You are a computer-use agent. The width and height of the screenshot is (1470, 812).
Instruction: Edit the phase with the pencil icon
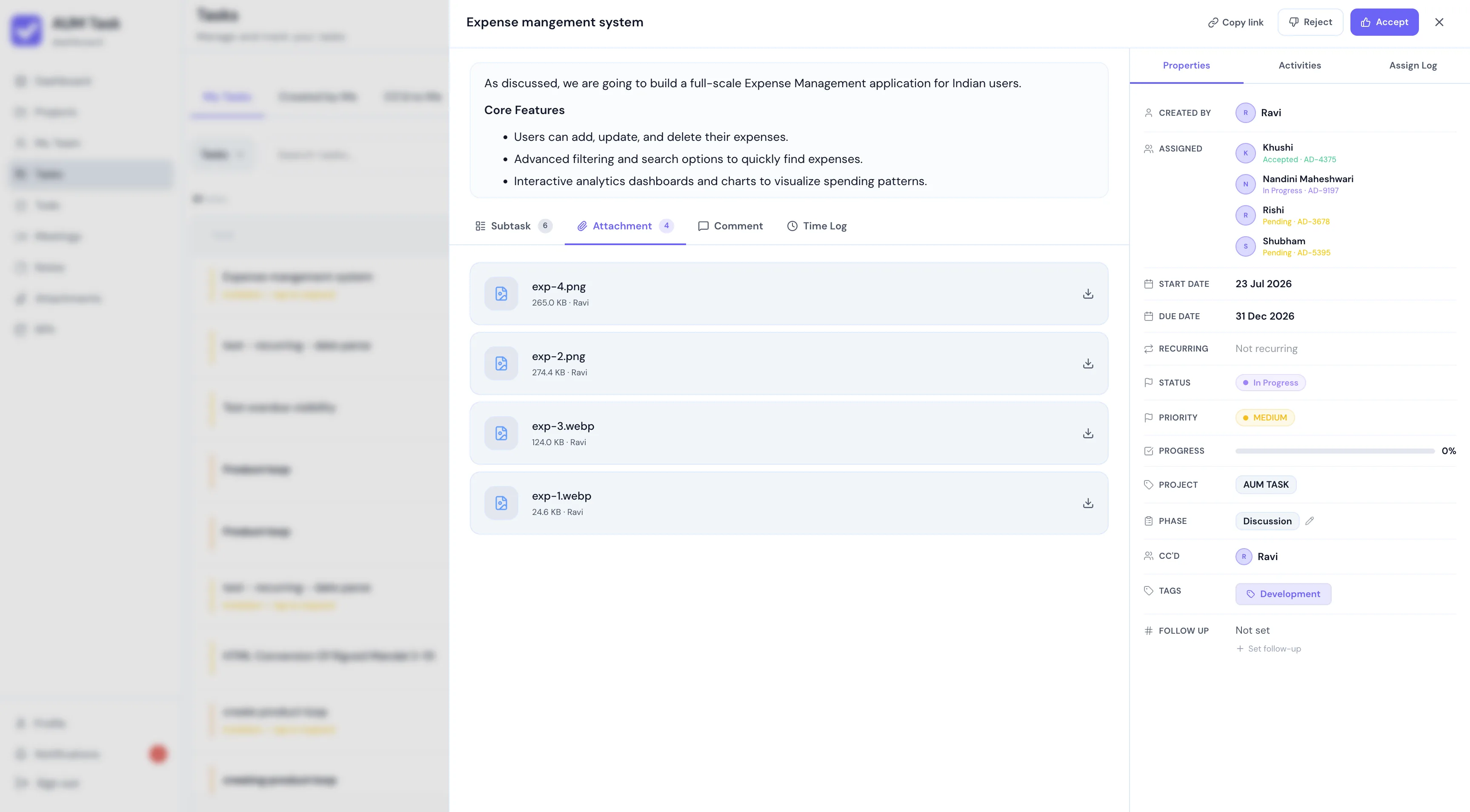tap(1310, 521)
